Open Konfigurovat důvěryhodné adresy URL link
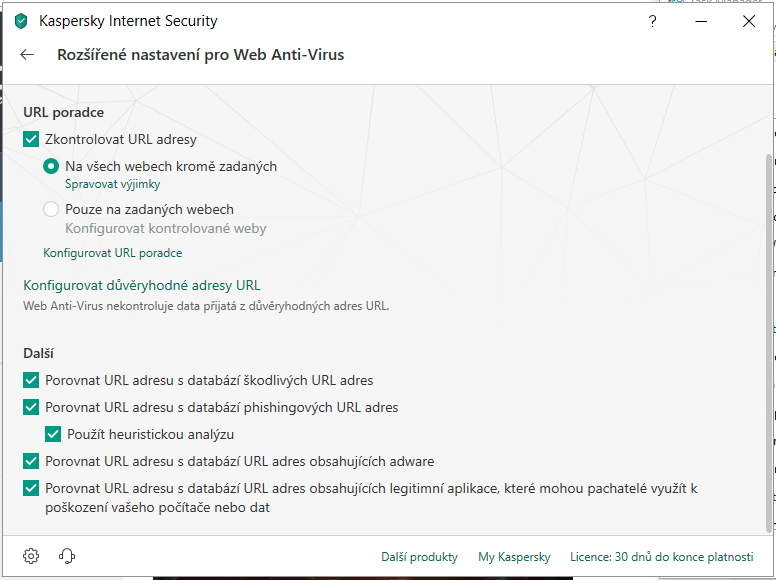The width and height of the screenshot is (776, 580). click(x=142, y=286)
